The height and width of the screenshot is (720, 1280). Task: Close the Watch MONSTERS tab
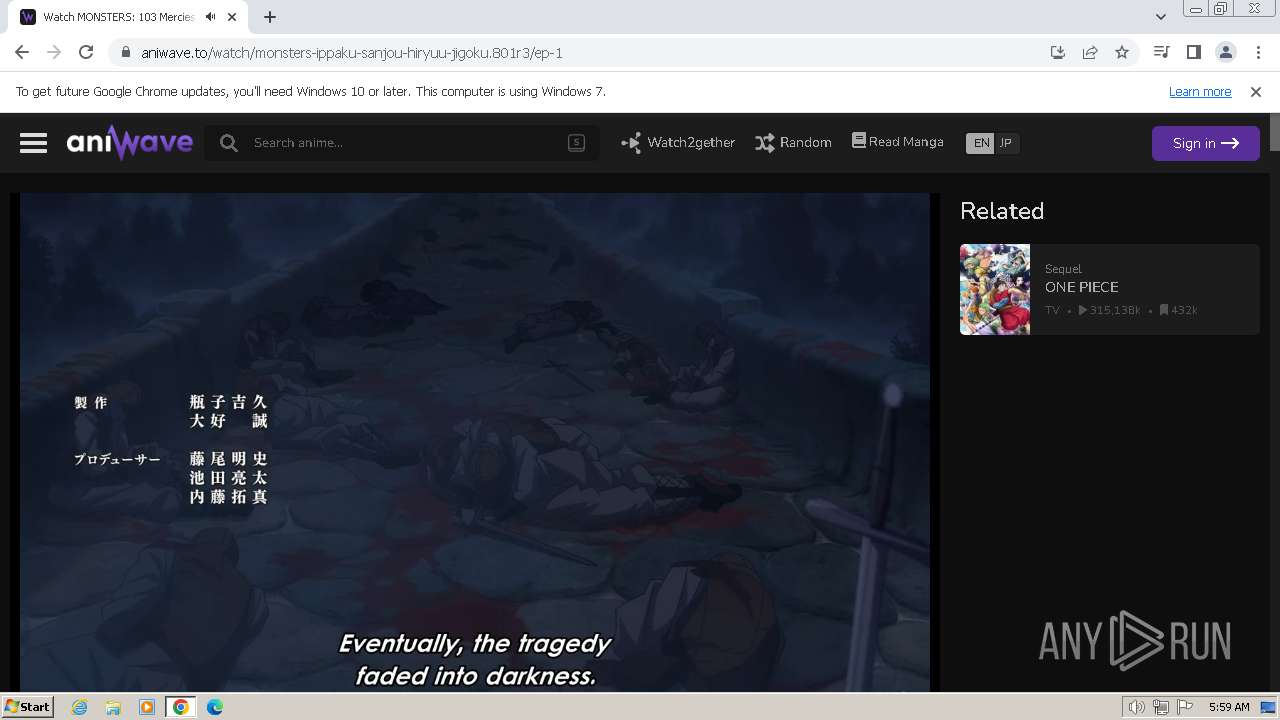point(232,17)
